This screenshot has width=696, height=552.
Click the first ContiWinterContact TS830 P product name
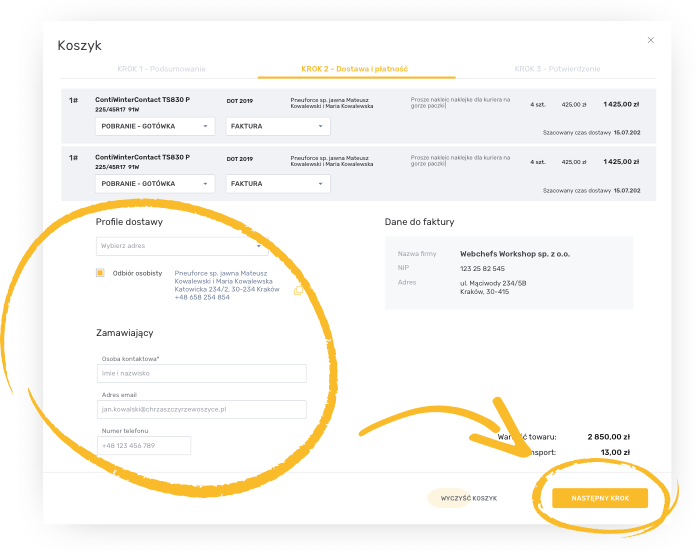click(142, 101)
